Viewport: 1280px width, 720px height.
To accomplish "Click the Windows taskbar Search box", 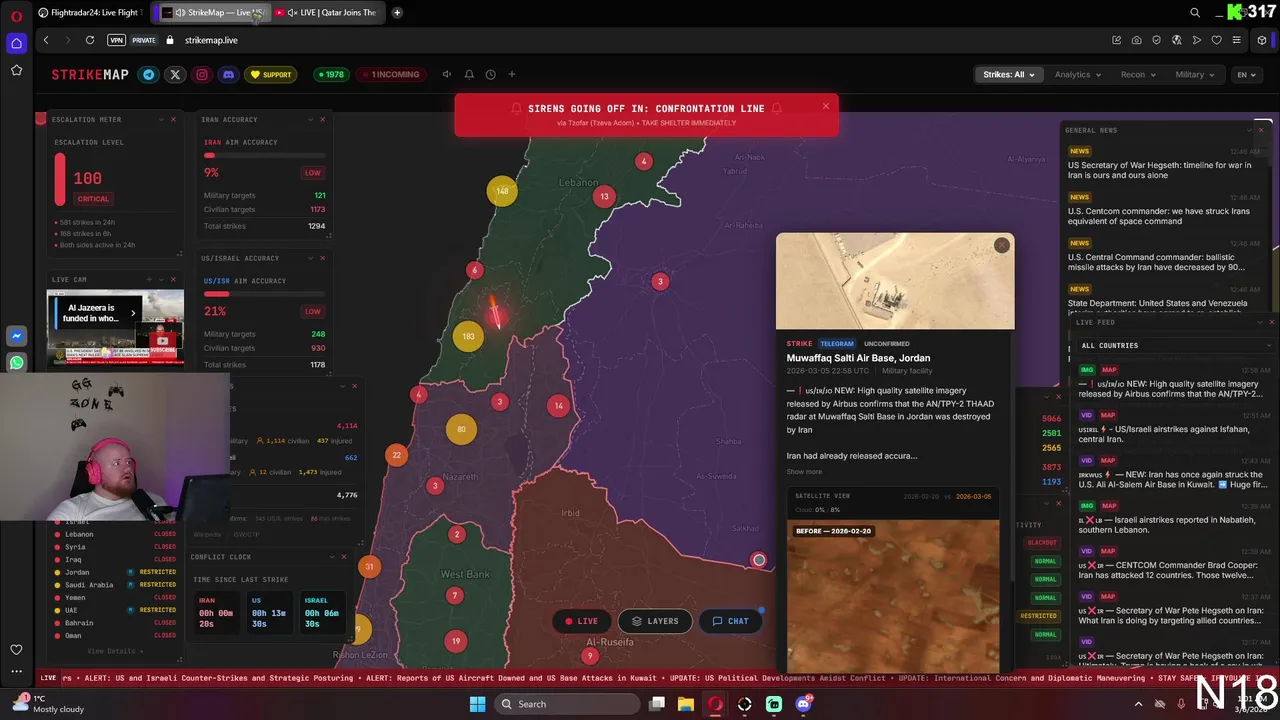I will tap(567, 704).
